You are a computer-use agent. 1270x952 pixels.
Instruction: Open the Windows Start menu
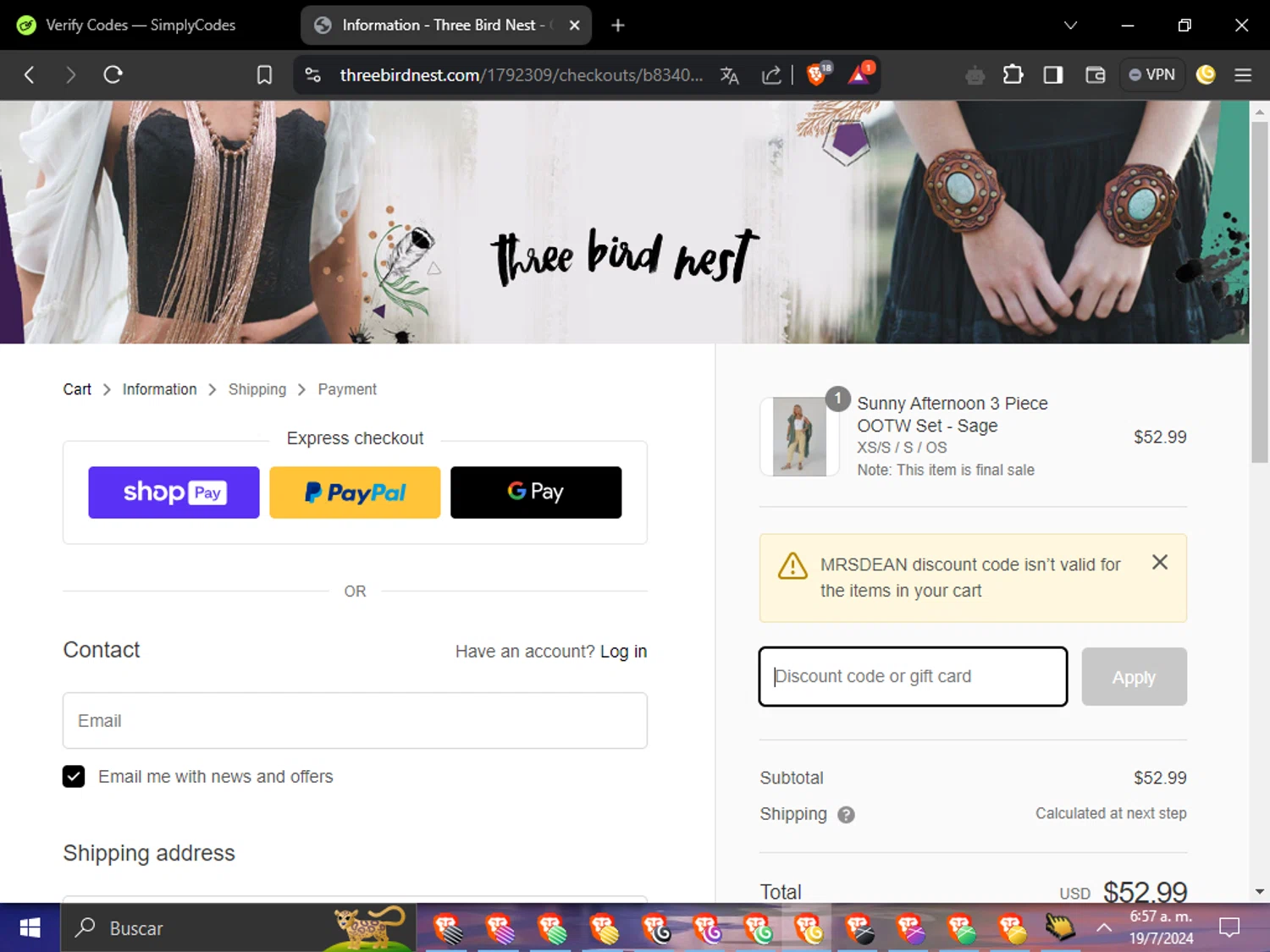[x=30, y=928]
